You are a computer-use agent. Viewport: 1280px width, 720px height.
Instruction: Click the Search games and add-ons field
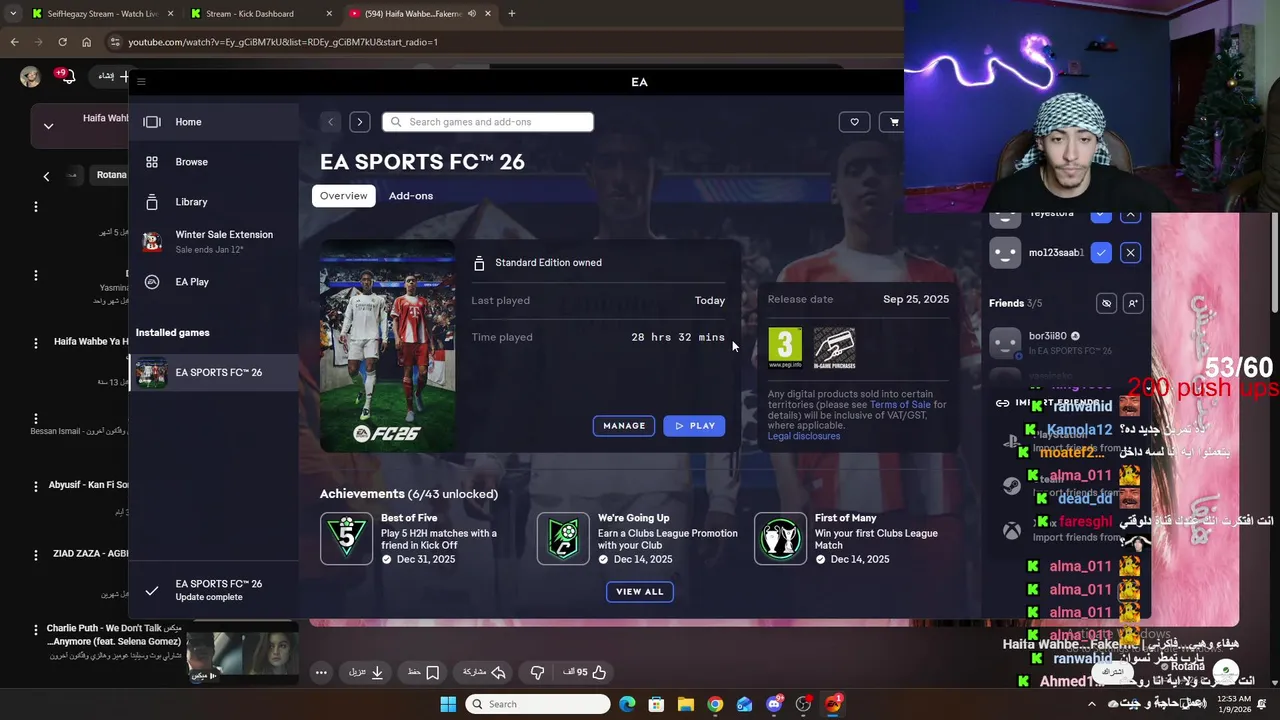click(x=487, y=122)
